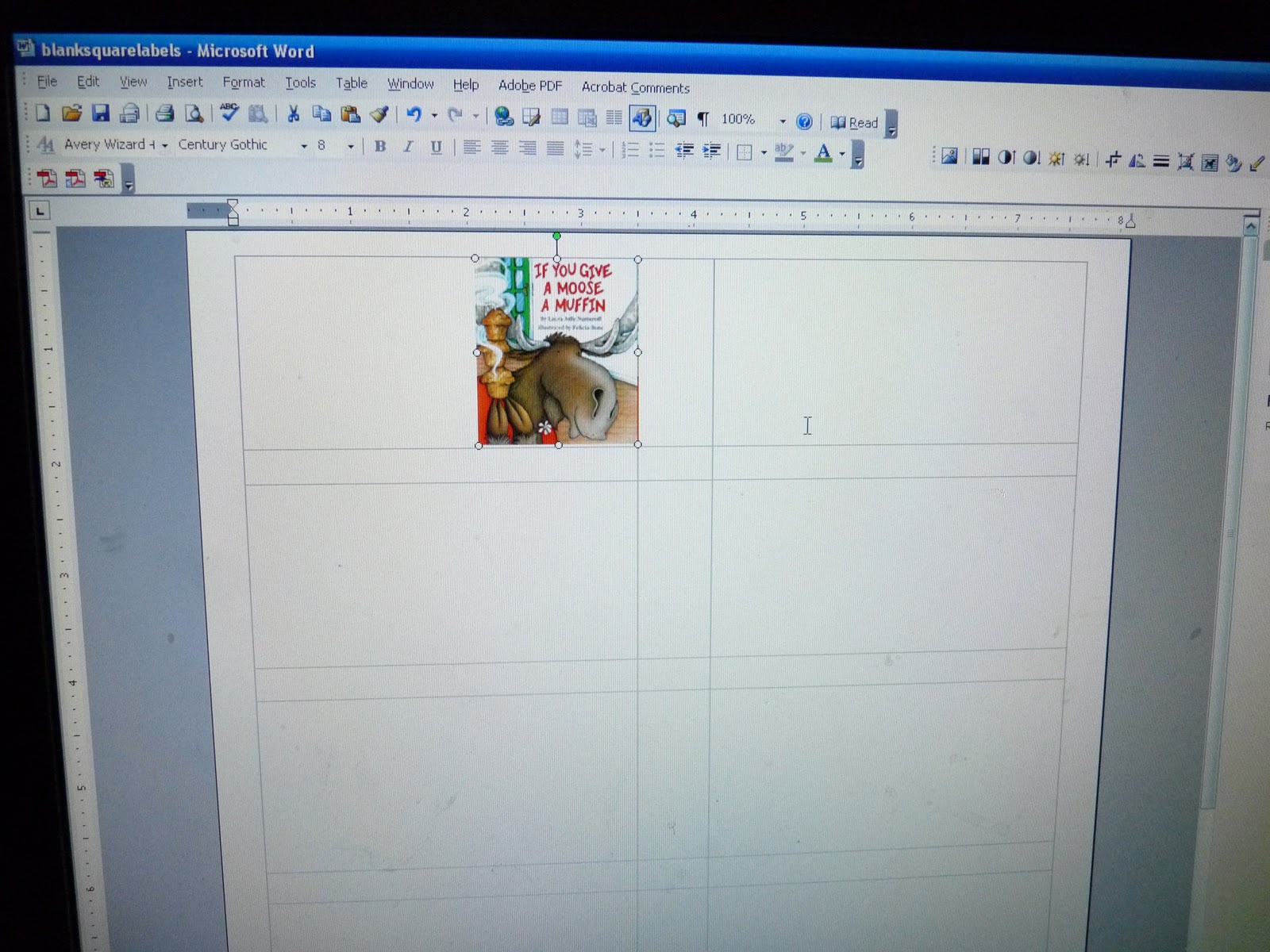
Task: Toggle the Document Map
Action: [676, 119]
